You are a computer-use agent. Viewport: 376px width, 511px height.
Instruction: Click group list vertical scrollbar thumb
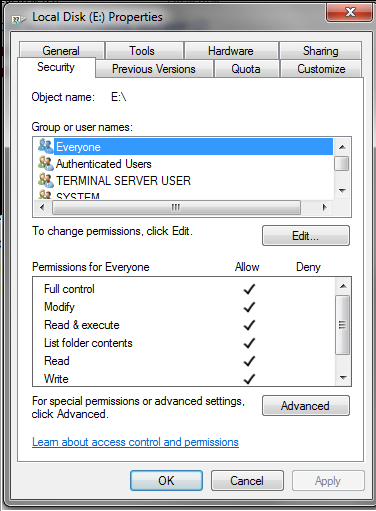(x=342, y=163)
